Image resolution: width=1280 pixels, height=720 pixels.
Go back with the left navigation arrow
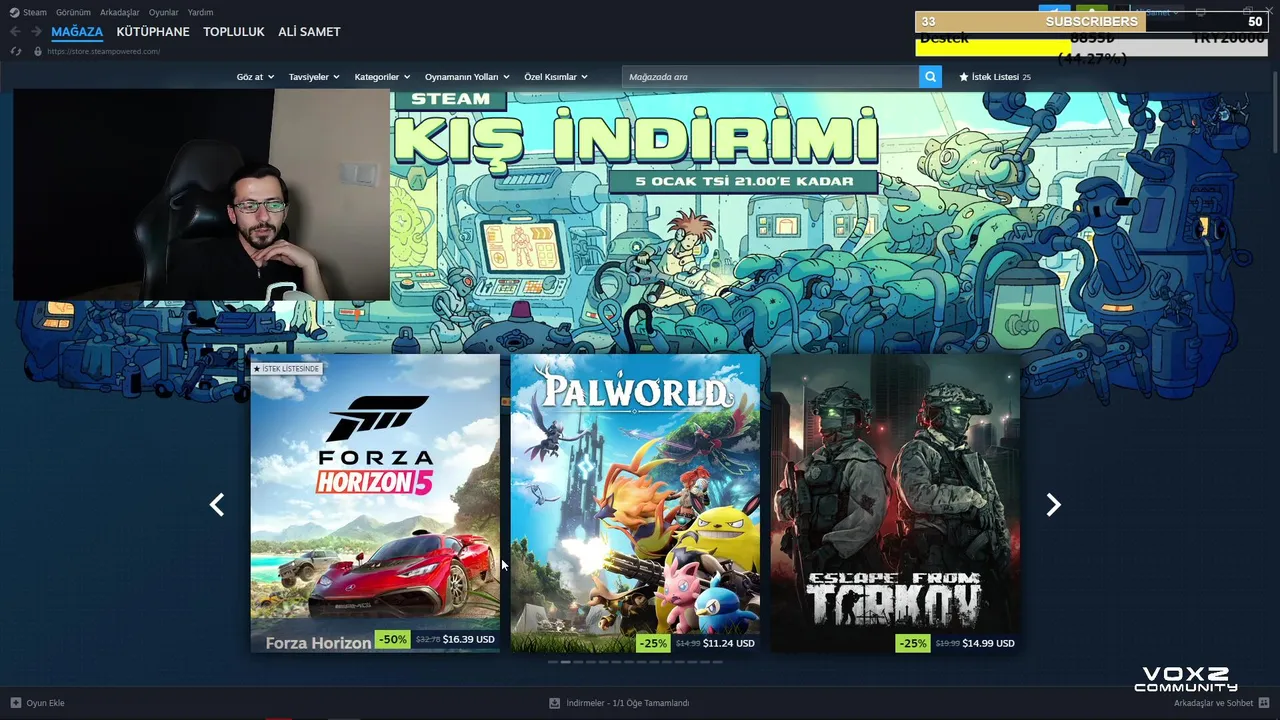tap(15, 32)
